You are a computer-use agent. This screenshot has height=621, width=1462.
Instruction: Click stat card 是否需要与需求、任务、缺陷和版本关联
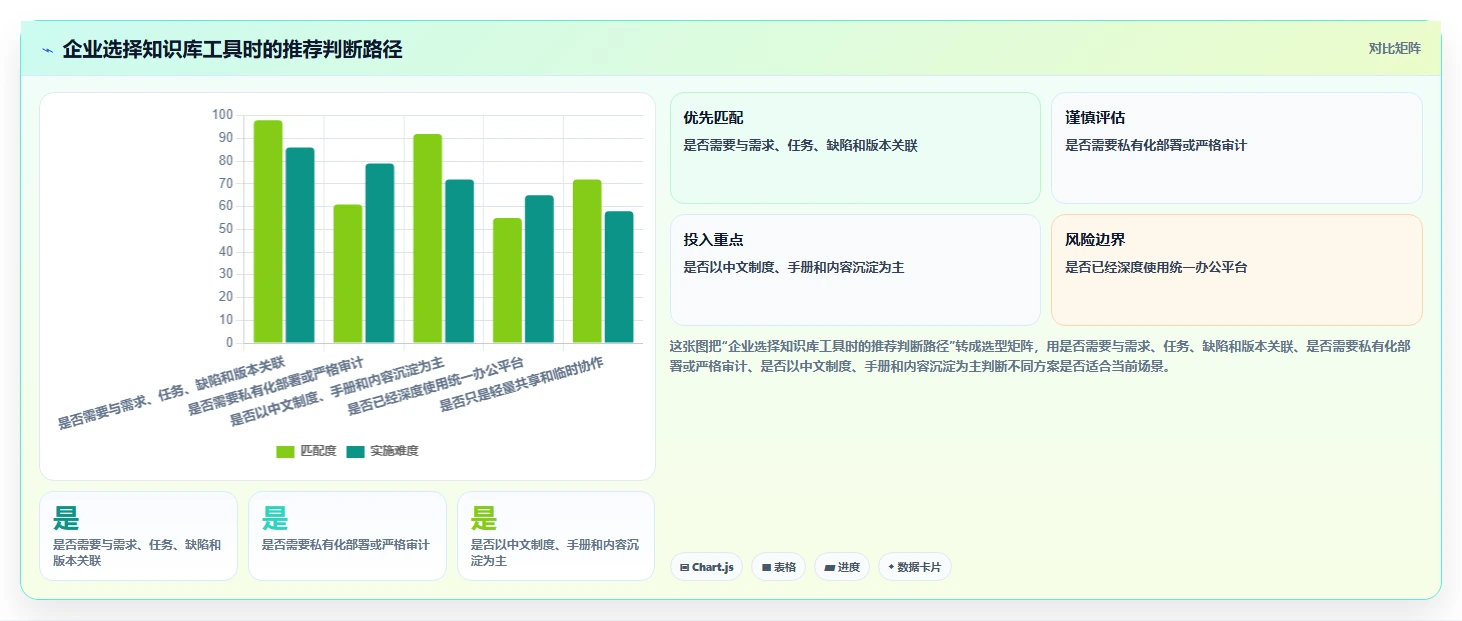click(x=138, y=536)
